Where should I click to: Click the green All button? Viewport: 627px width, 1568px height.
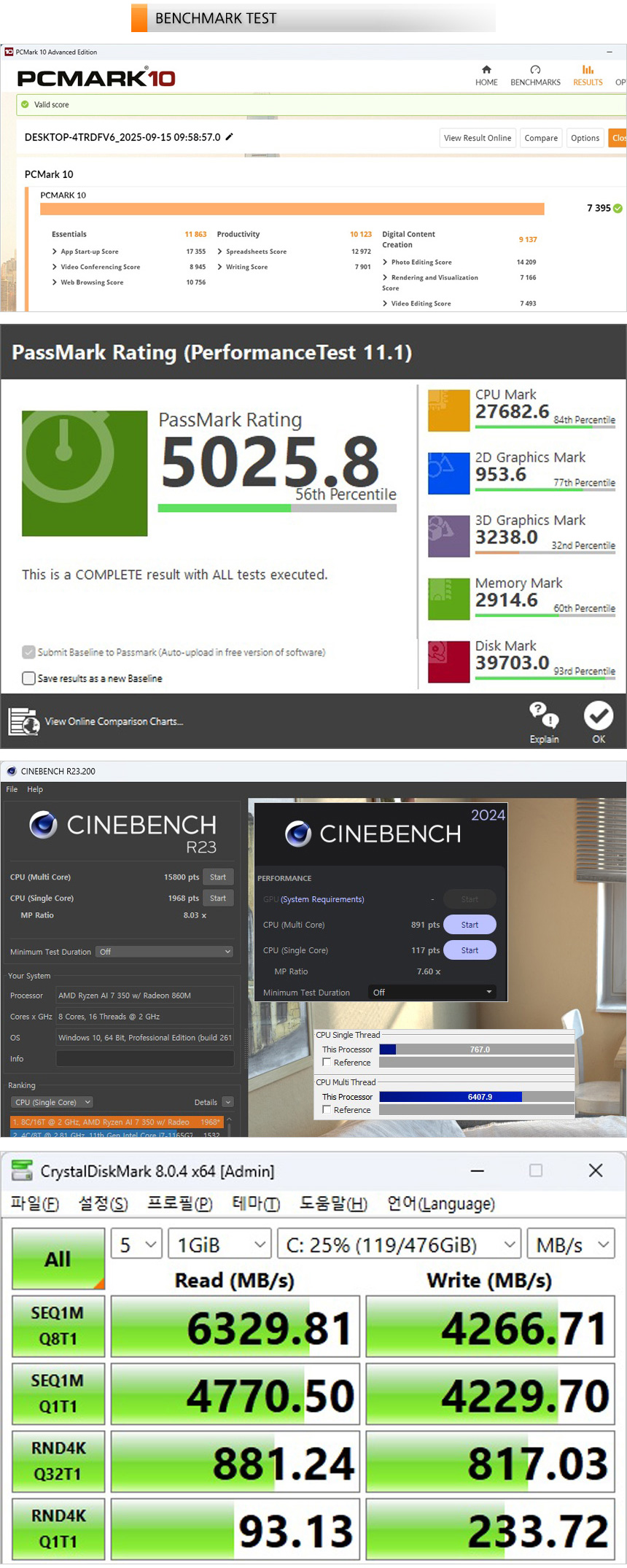tap(58, 1259)
